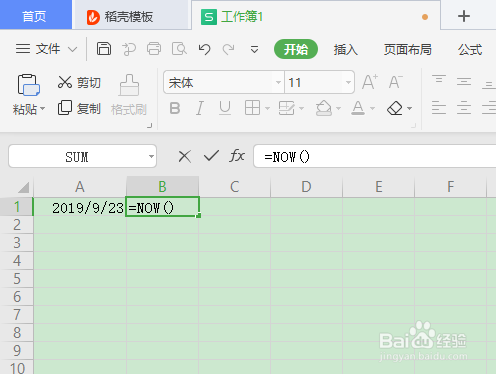496x374 pixels.
Task: Expand borders dropdown arrow
Action: [x=267, y=109]
